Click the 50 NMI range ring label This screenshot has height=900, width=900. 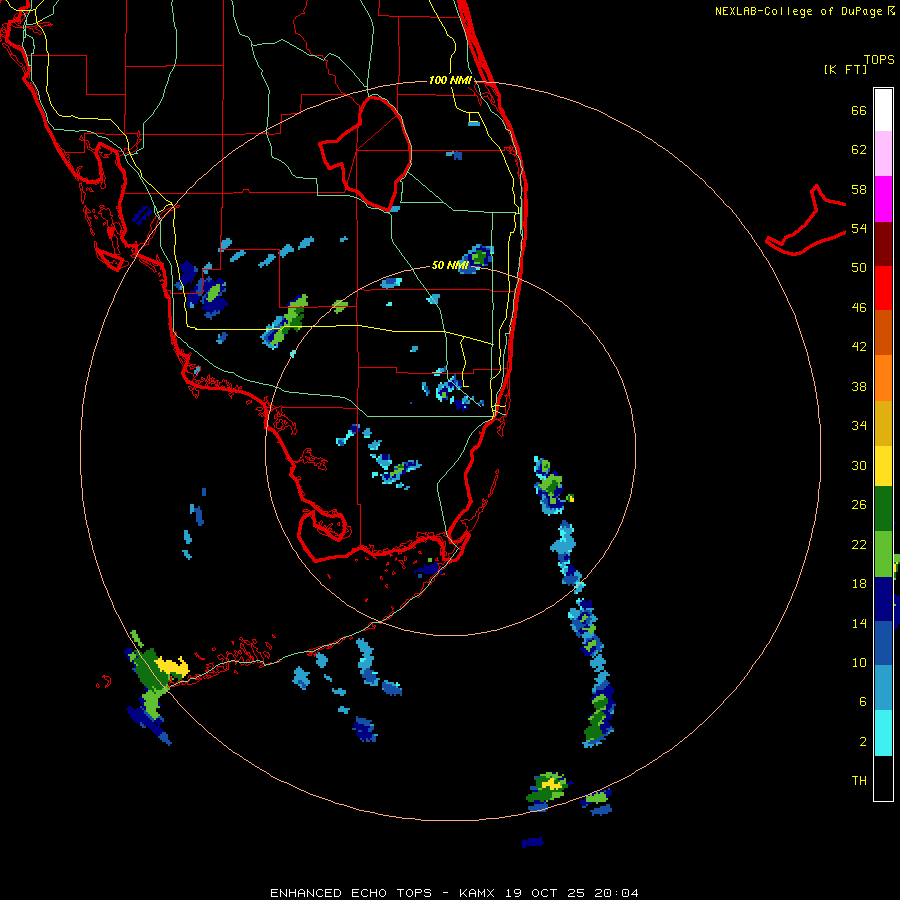point(450,265)
